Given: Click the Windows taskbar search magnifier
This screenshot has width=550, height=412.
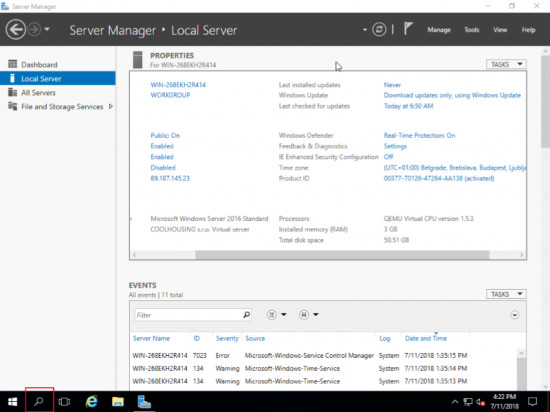Looking at the screenshot, I should point(39,401).
